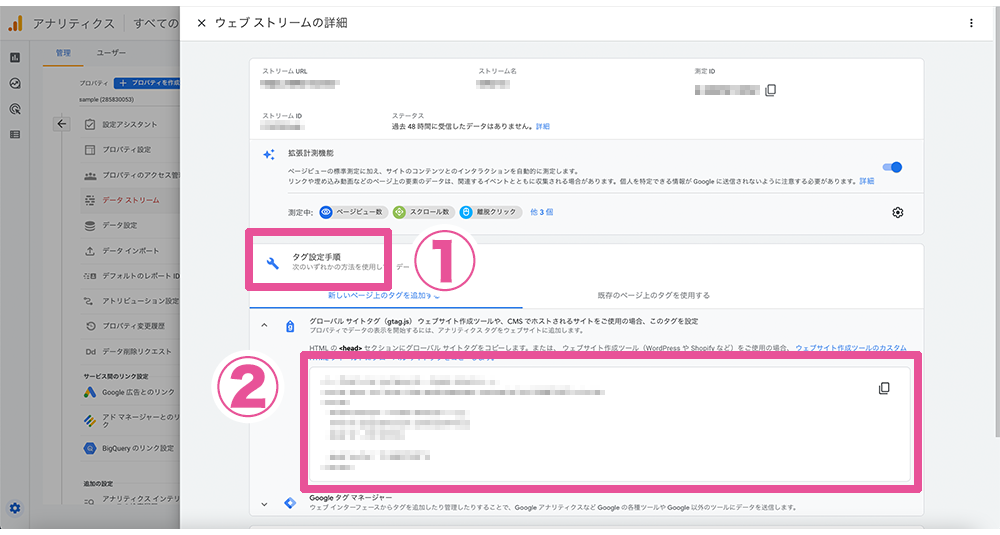Screen dimensions: 1000x535
Task: Open ウェブサイト作成ツールのカスタム link
Action: 851,348
